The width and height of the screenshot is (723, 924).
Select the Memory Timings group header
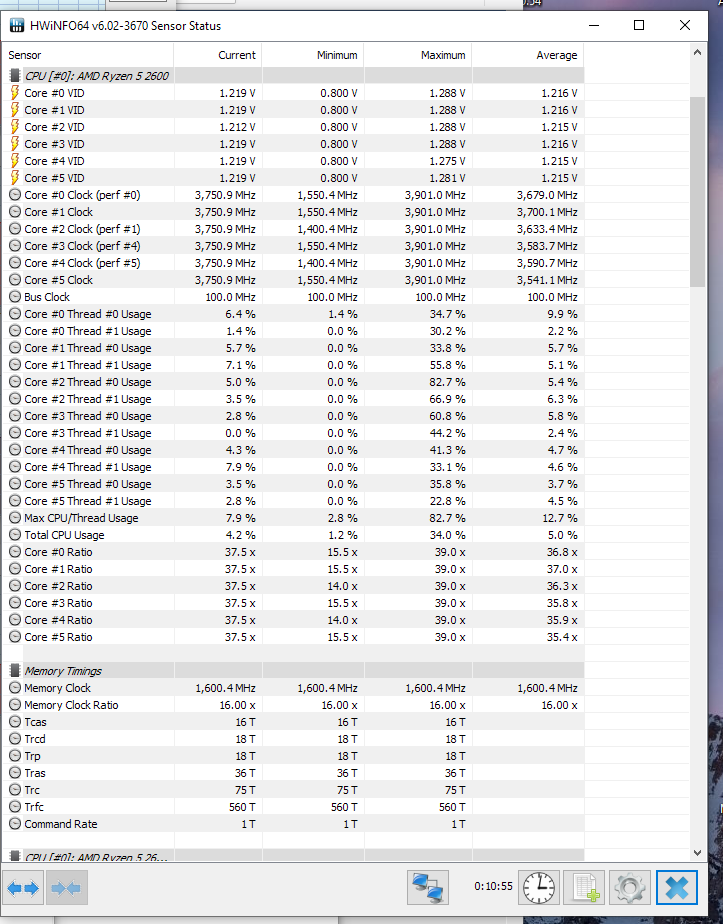point(293,671)
